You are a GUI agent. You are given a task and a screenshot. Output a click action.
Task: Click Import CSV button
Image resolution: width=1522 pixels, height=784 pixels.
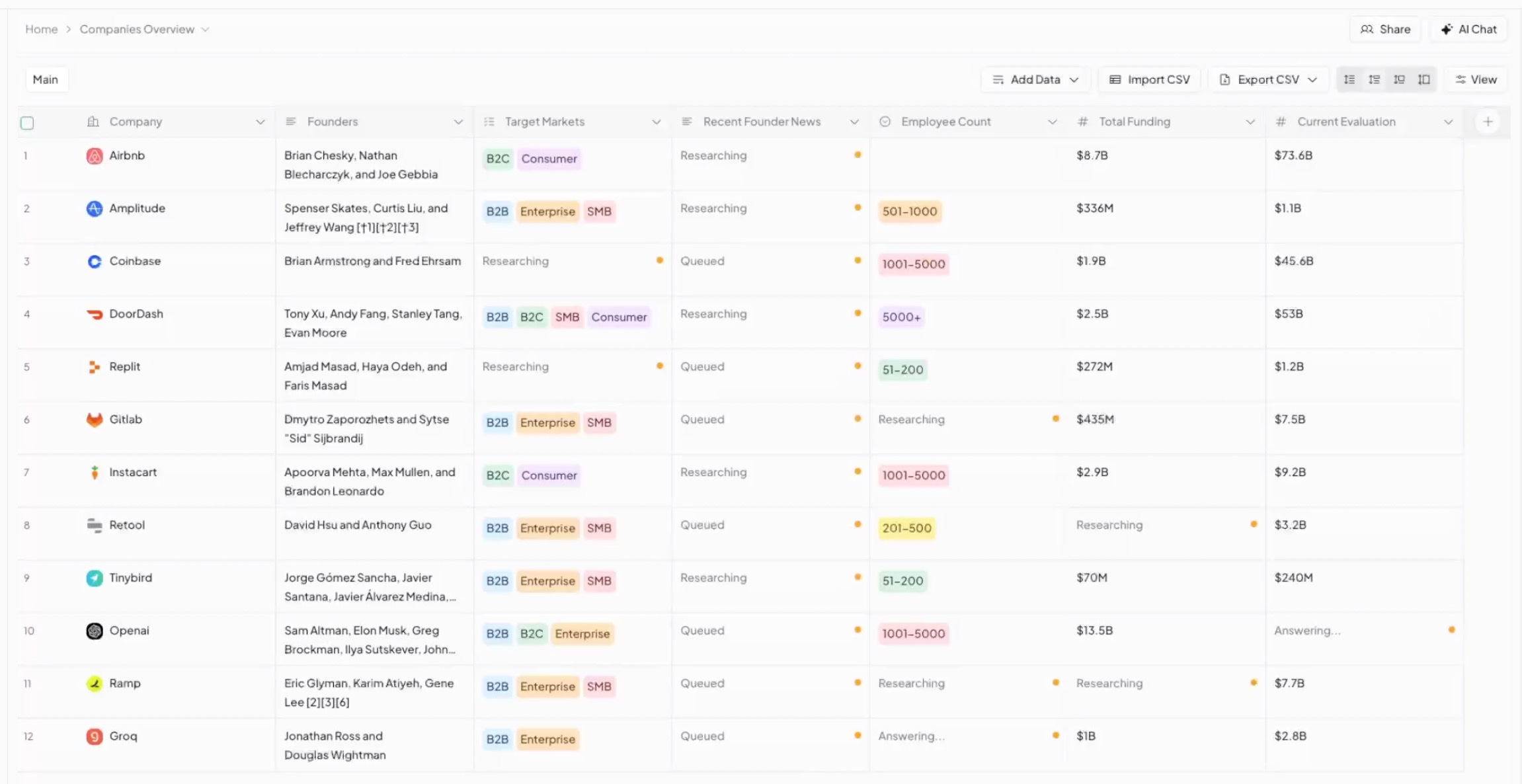1149,79
